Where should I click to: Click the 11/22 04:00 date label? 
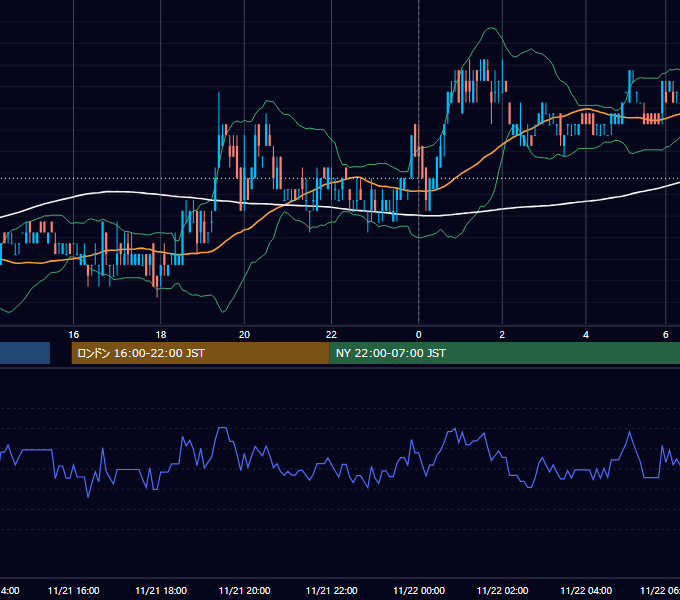pyautogui.click(x=586, y=591)
